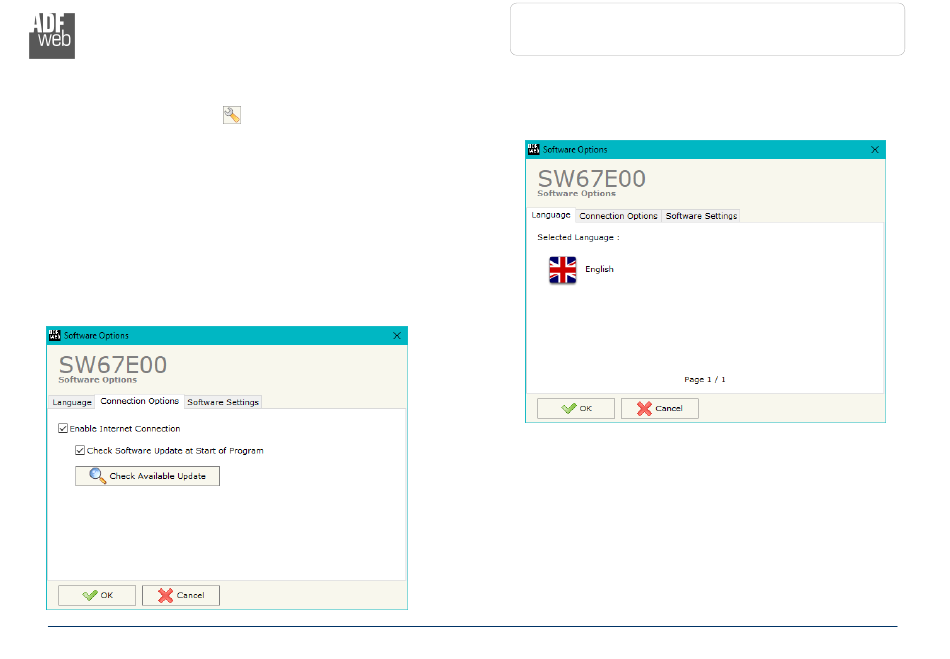The width and height of the screenshot is (950, 659).
Task: Click the empty box at top right
Action: (x=707, y=29)
